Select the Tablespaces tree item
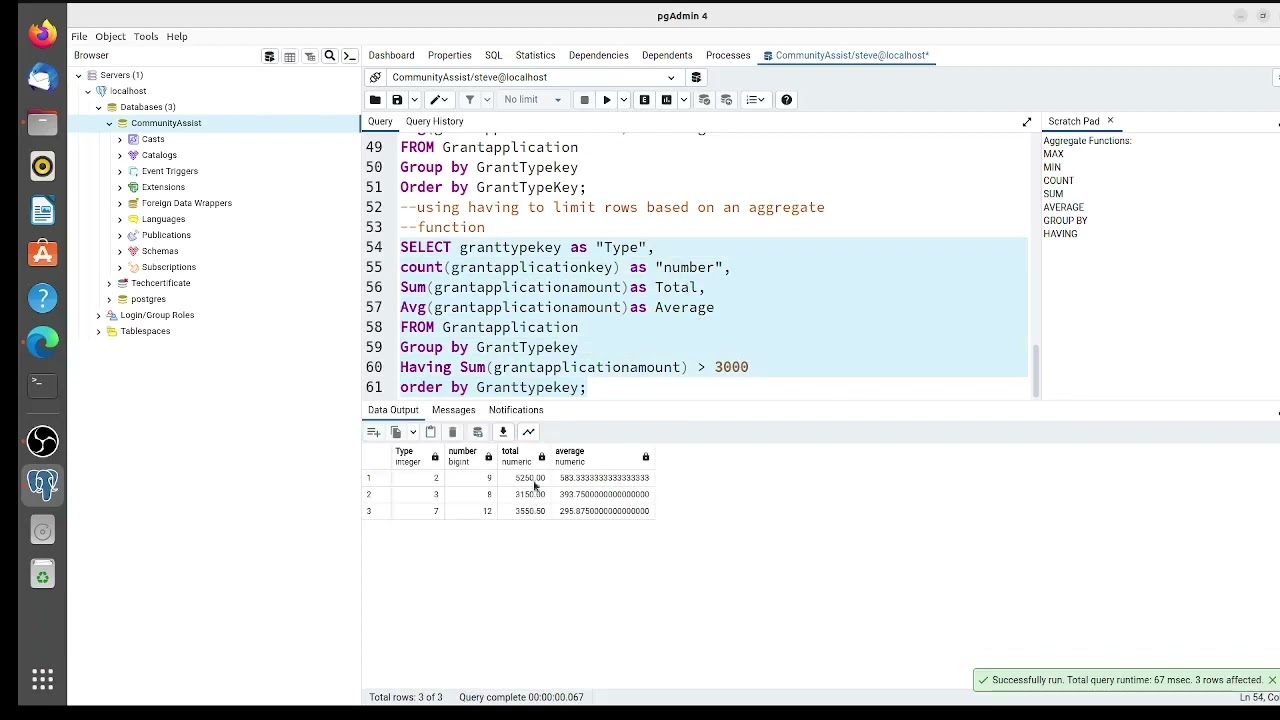The height and width of the screenshot is (720, 1280). (x=145, y=331)
